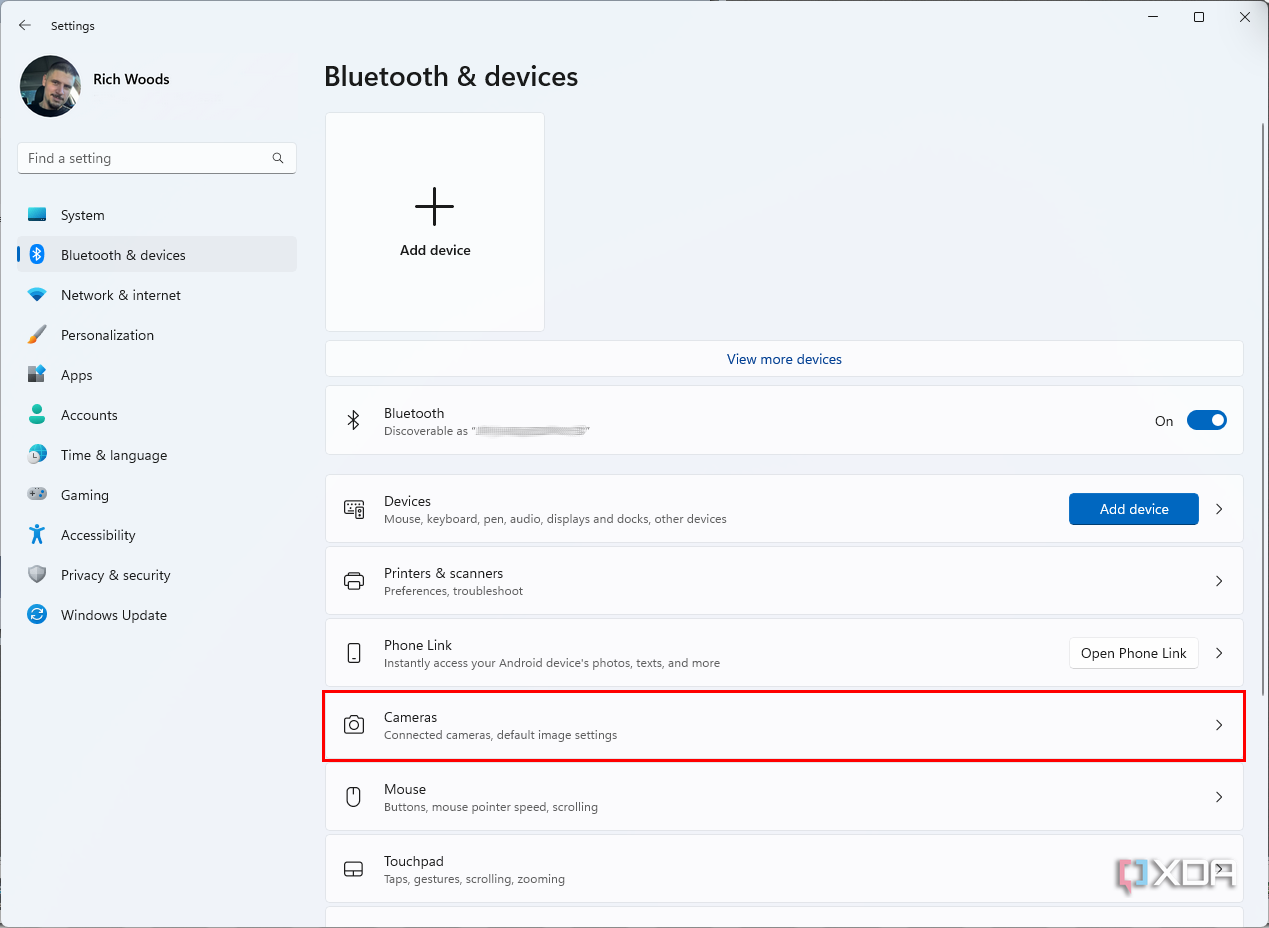This screenshot has width=1269, height=928.
Task: Select the Accounts person icon
Action: (37, 414)
